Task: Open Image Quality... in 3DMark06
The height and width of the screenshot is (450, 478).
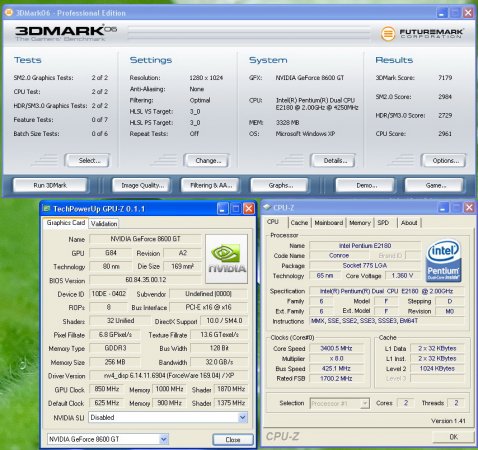Action: tap(142, 185)
